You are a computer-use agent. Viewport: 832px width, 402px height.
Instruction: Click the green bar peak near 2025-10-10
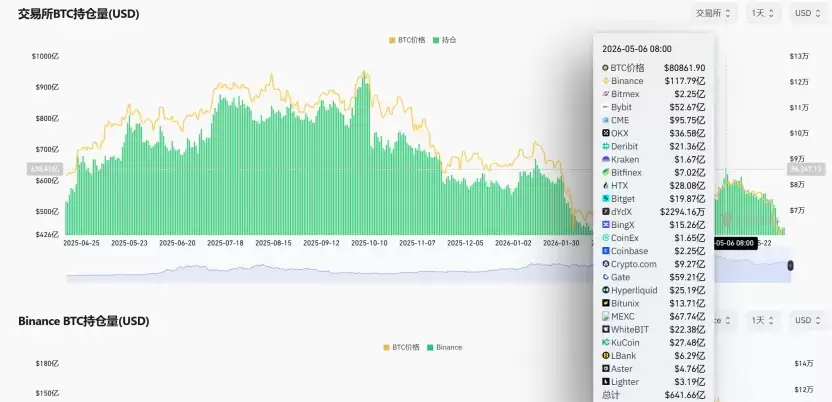(x=363, y=154)
